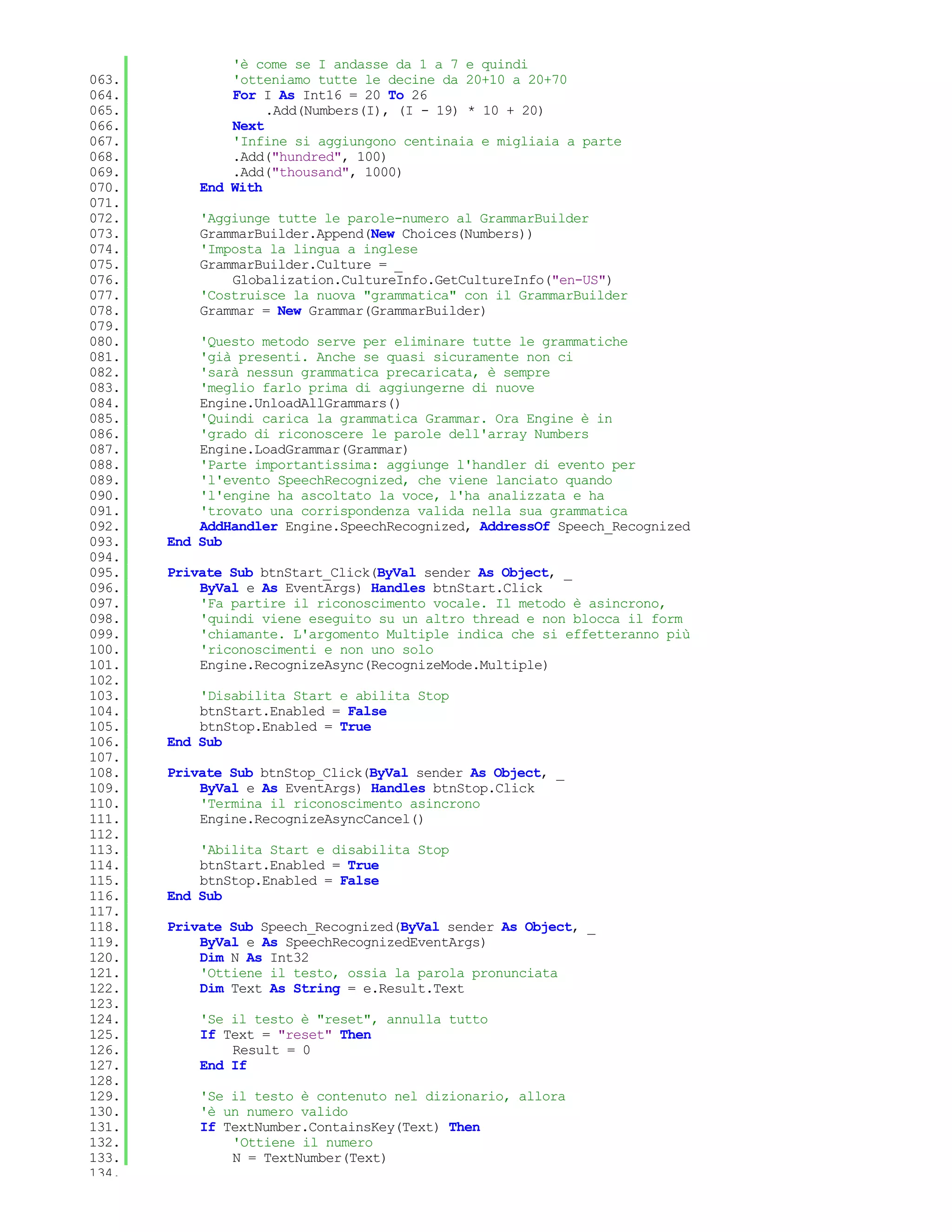Click the Engine.LoadGrammar(Grammar) call

304,450
